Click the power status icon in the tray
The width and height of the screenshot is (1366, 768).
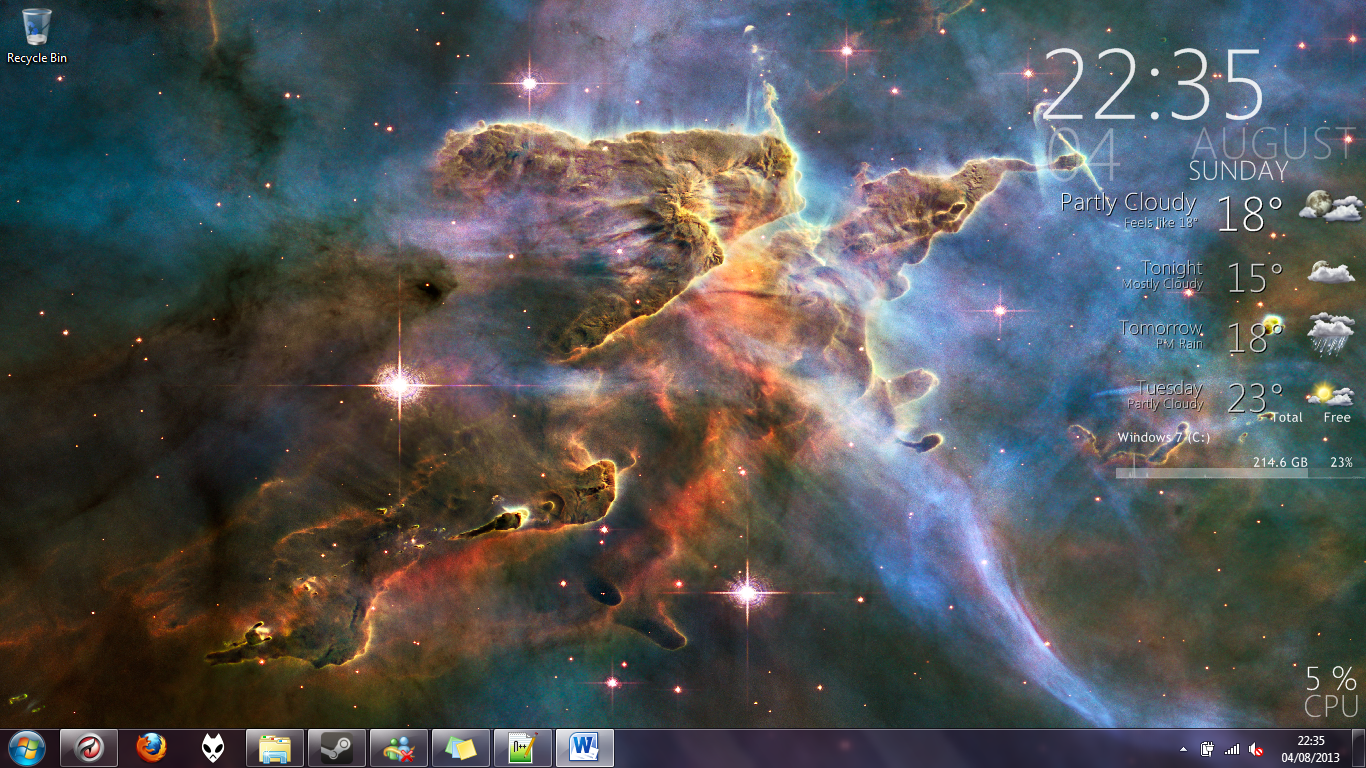click(1206, 749)
